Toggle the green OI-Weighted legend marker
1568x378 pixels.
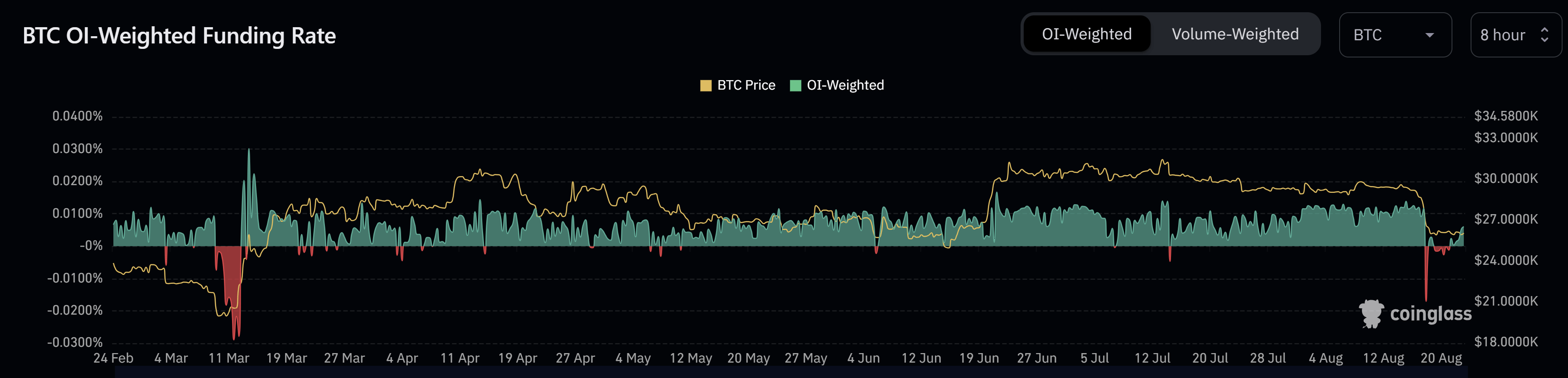coord(795,86)
